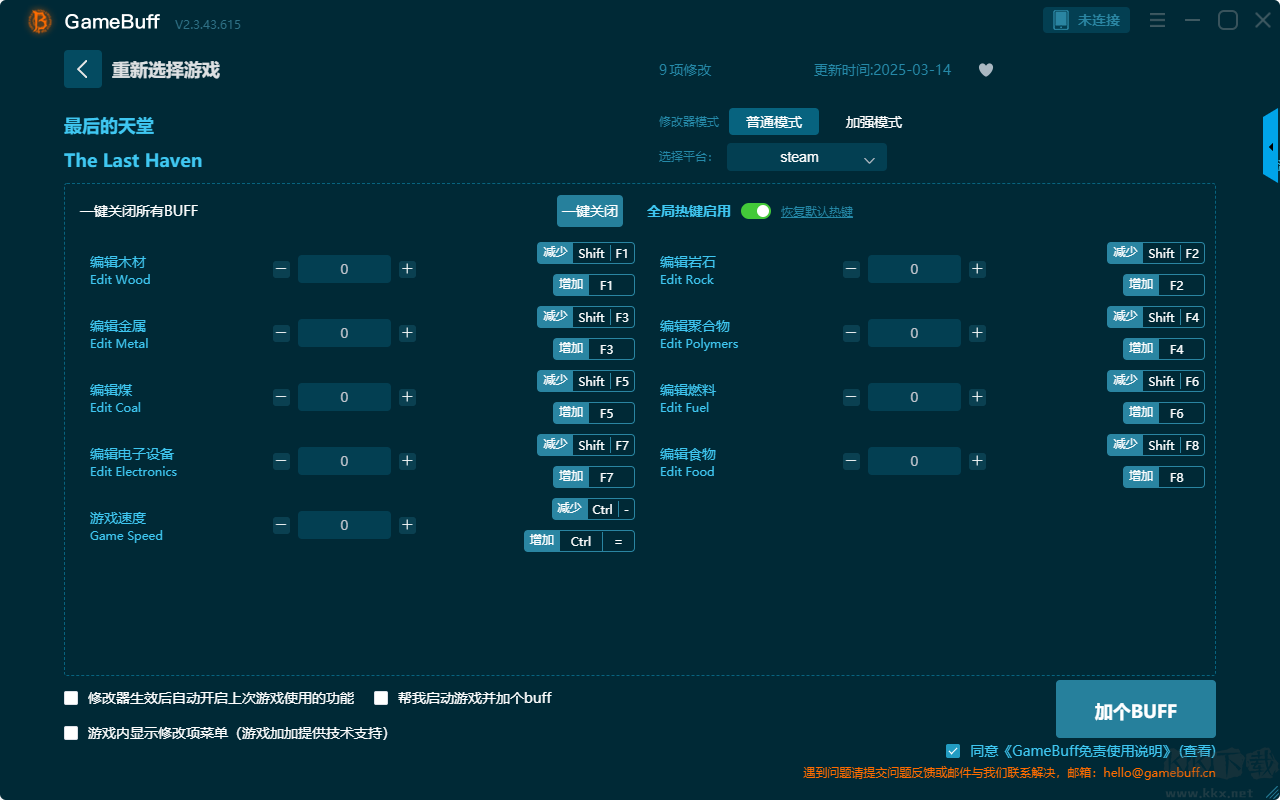Open the hamburger menu icon

[1157, 20]
